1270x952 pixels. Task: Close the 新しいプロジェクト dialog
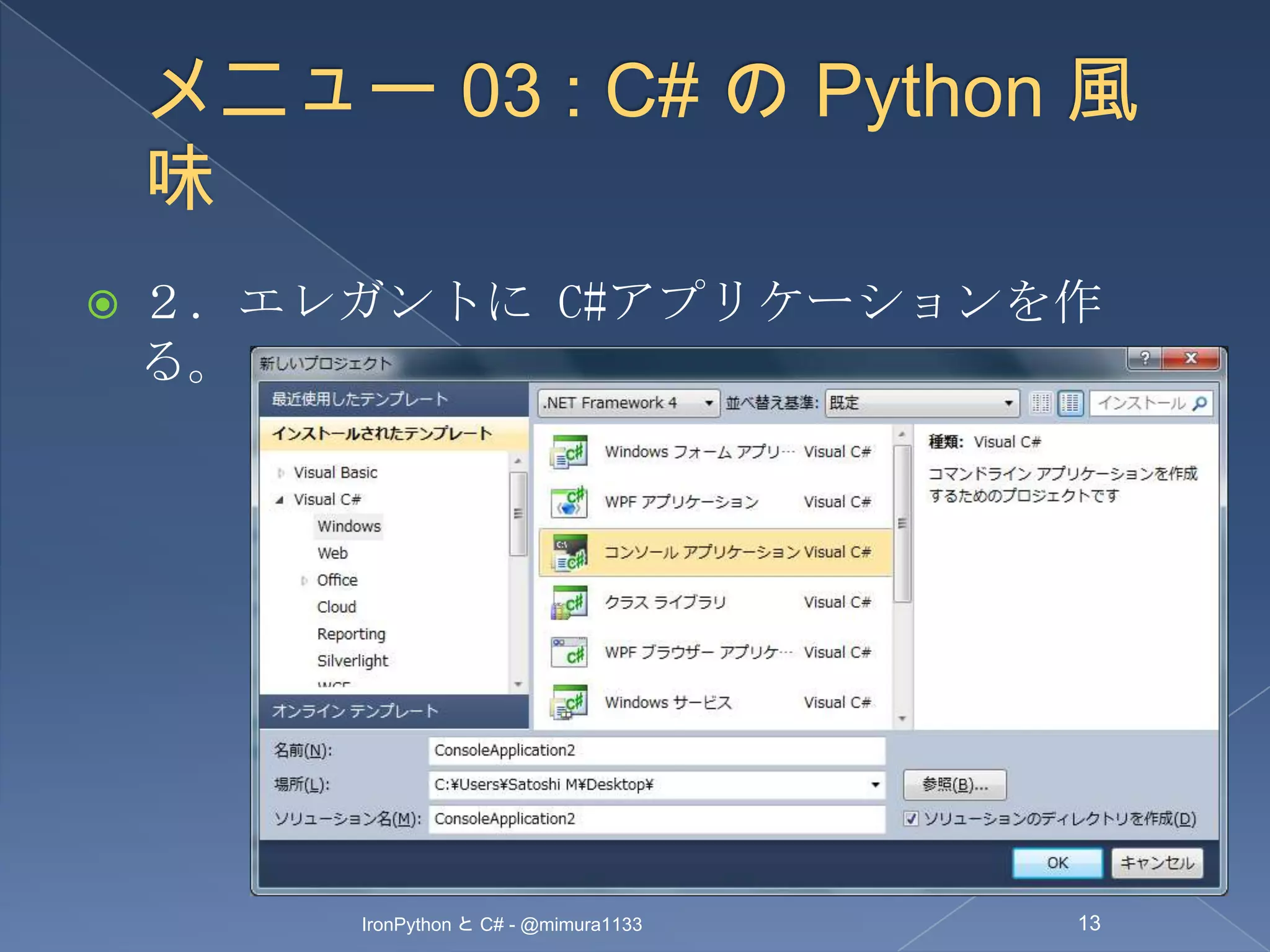tap(1191, 358)
